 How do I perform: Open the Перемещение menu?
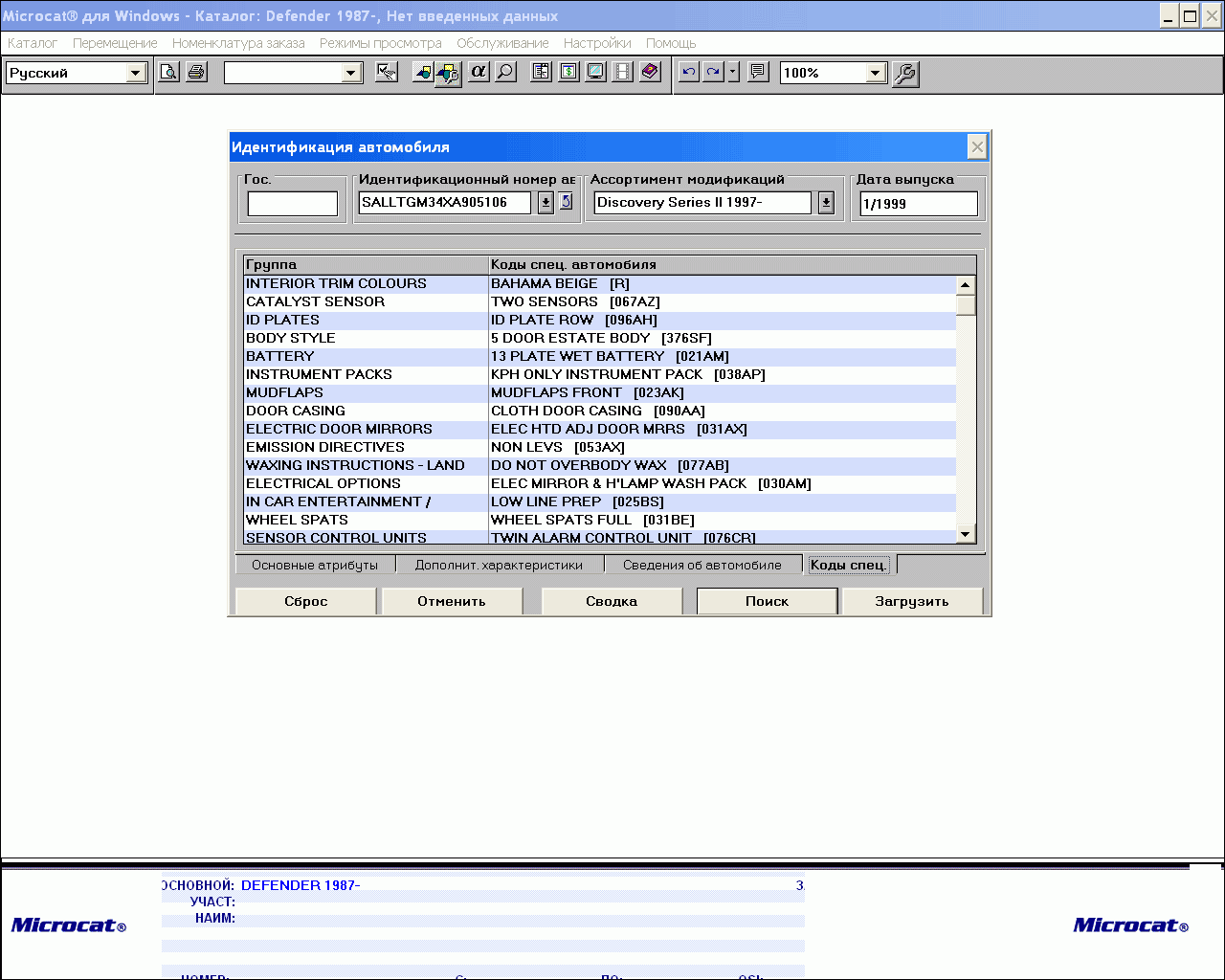(115, 43)
